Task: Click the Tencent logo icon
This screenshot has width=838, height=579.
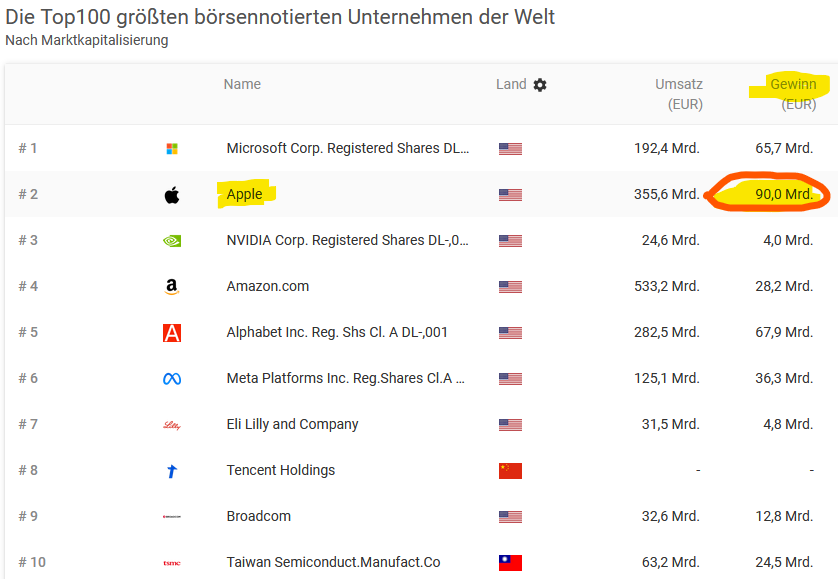Action: pos(172,470)
